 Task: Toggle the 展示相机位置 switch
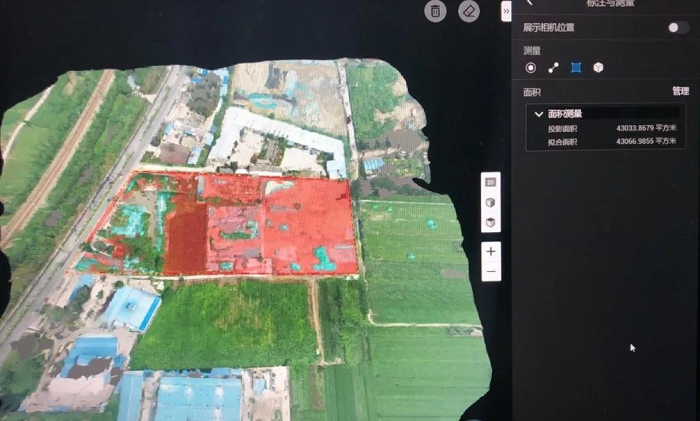click(678, 27)
